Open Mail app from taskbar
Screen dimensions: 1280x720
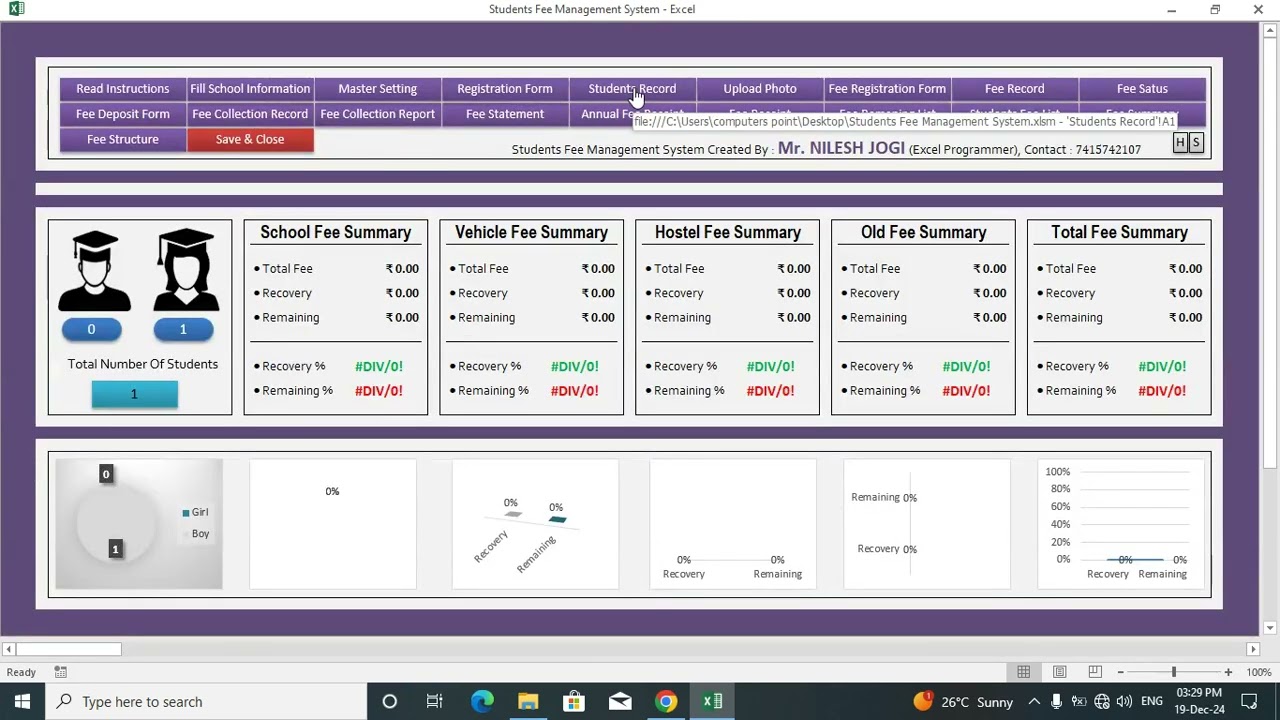pyautogui.click(x=620, y=701)
